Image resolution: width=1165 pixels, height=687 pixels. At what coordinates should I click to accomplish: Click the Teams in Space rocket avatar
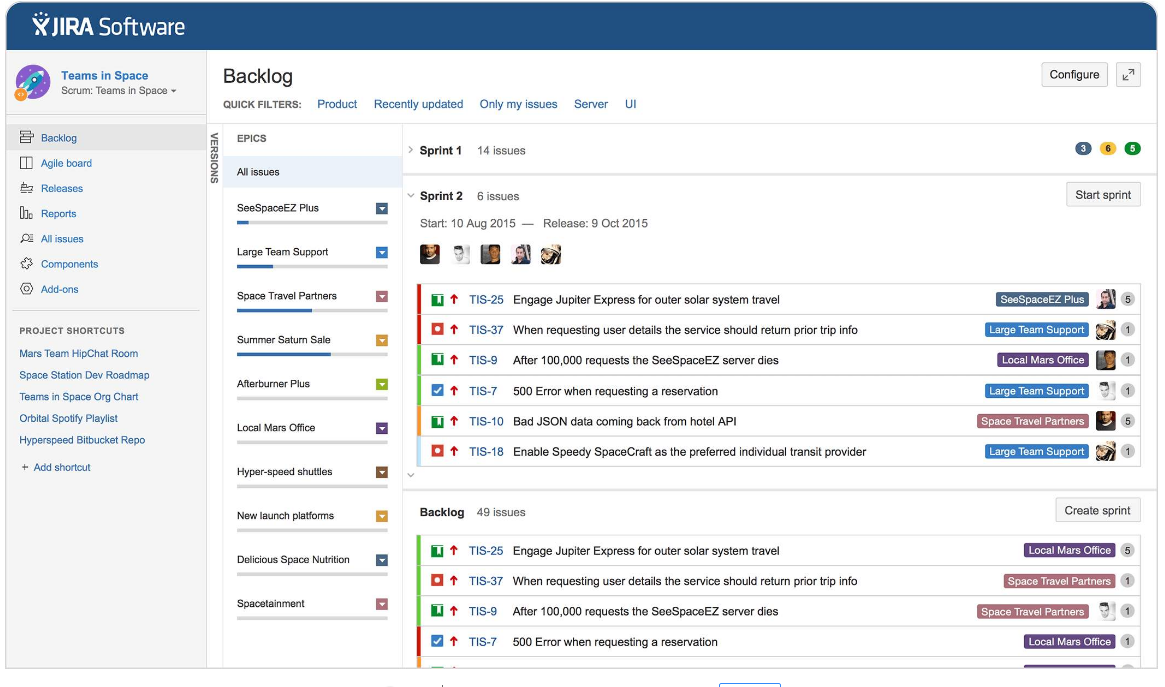(x=33, y=82)
